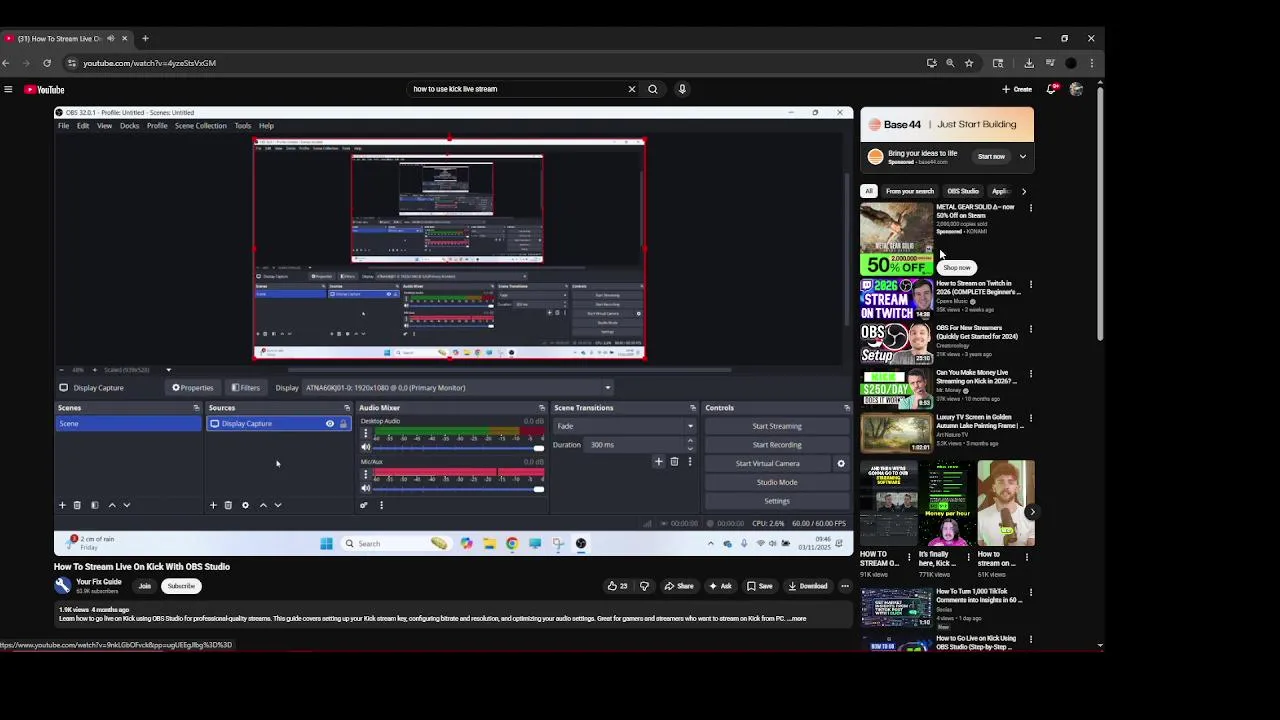Open the Audio Mixer options menu at the bottom
This screenshot has height=720, width=1280.
tap(381, 505)
